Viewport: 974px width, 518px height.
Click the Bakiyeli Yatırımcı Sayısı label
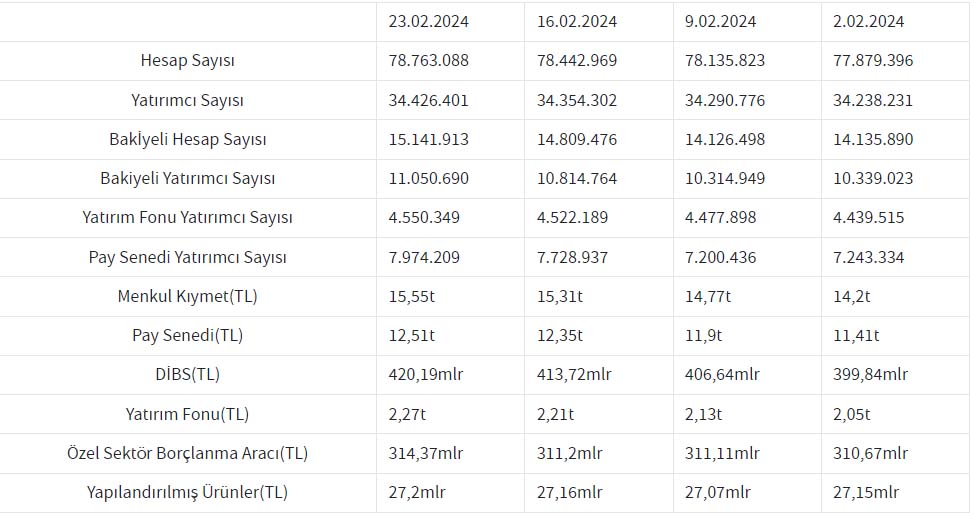tap(188, 178)
